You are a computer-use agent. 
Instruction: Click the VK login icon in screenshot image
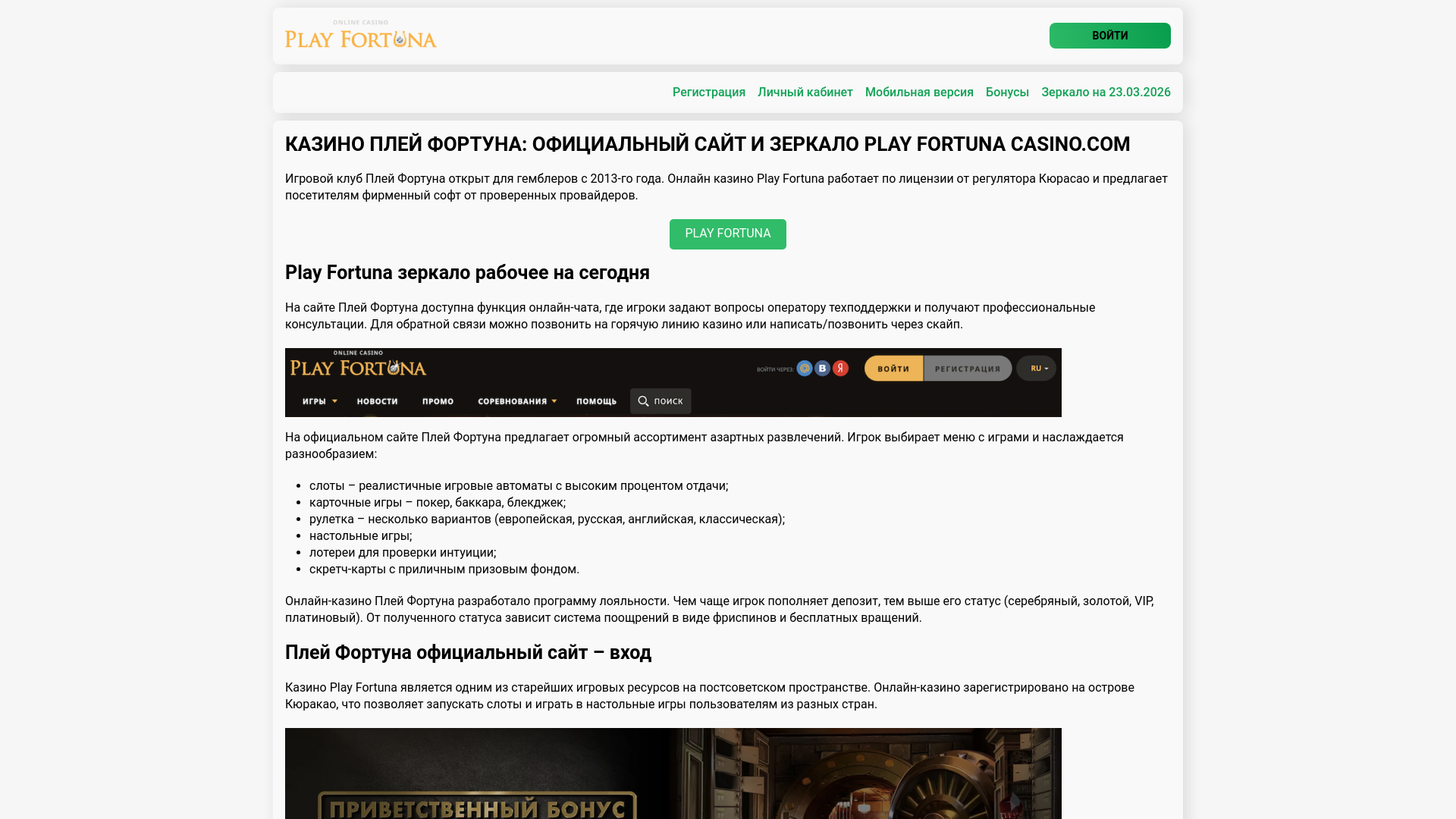(x=823, y=368)
